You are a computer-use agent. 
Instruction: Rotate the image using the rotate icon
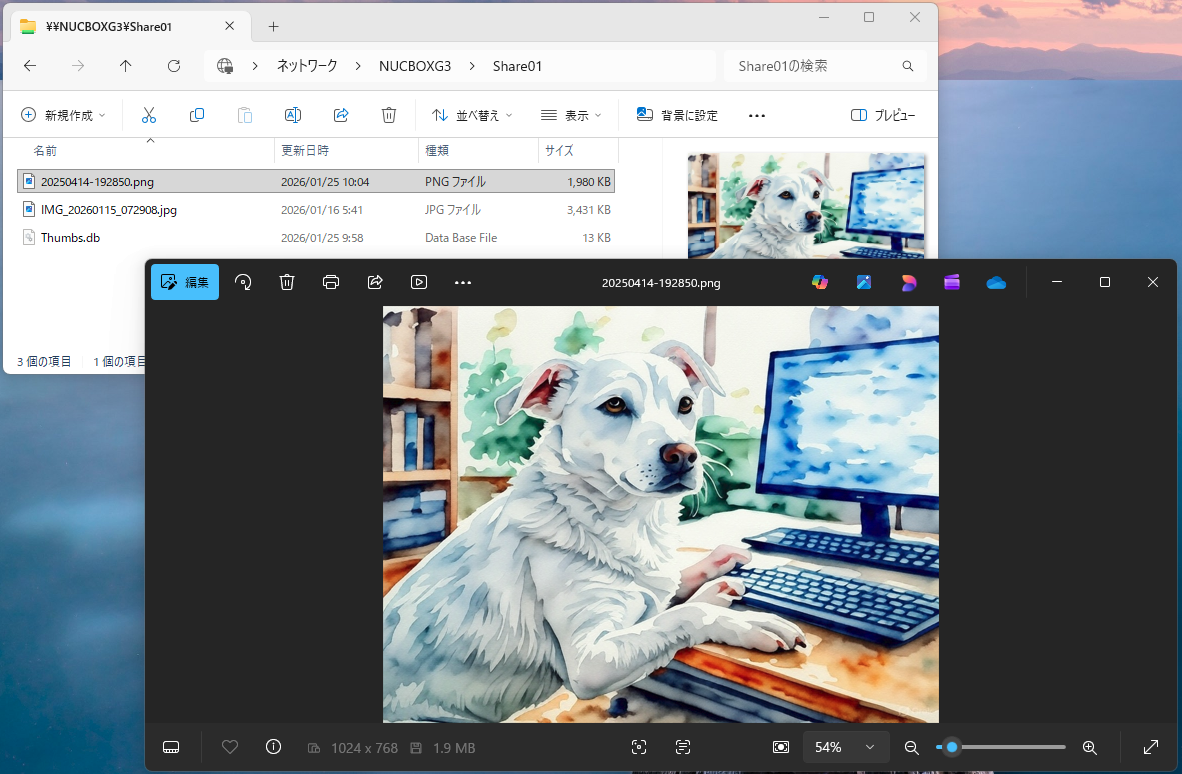pyautogui.click(x=243, y=282)
